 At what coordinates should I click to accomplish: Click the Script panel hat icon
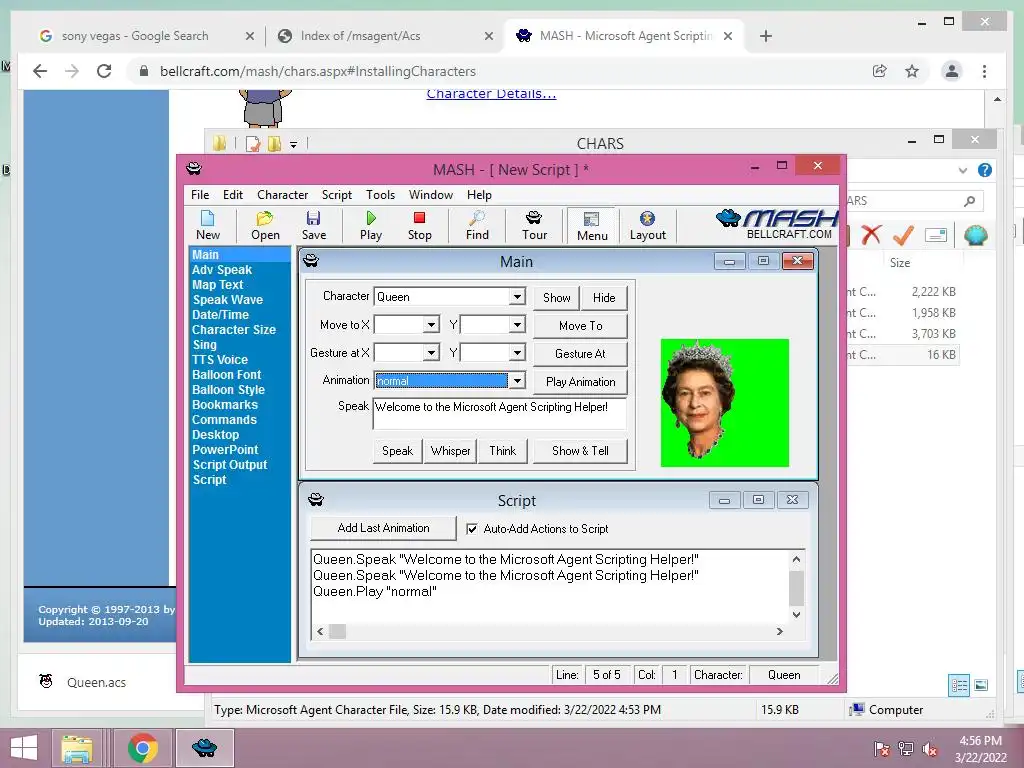[x=316, y=500]
